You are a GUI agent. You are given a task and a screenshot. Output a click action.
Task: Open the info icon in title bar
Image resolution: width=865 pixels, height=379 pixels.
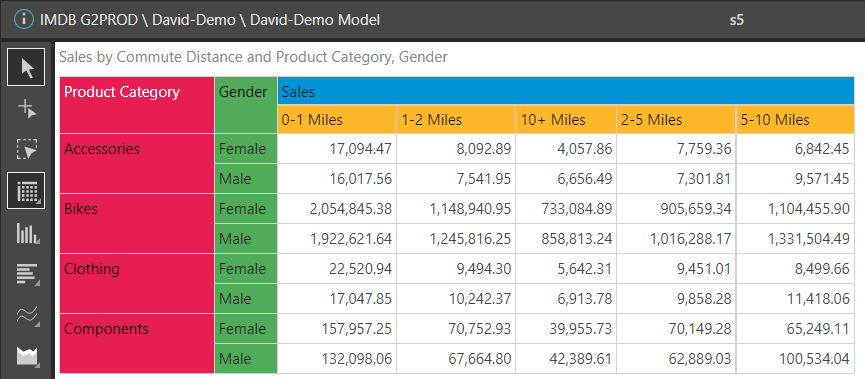[x=24, y=20]
